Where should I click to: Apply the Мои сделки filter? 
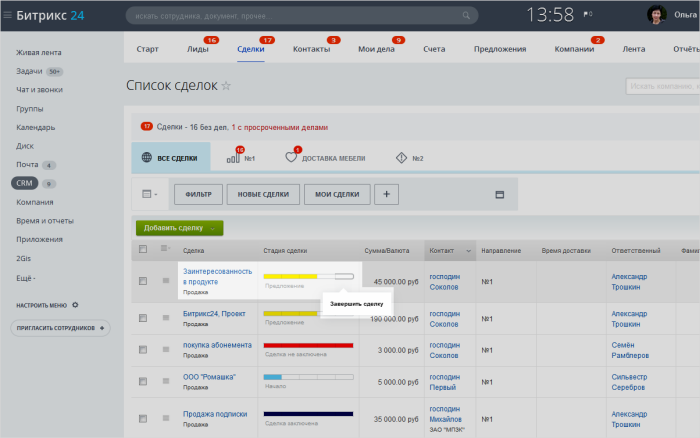click(x=337, y=194)
